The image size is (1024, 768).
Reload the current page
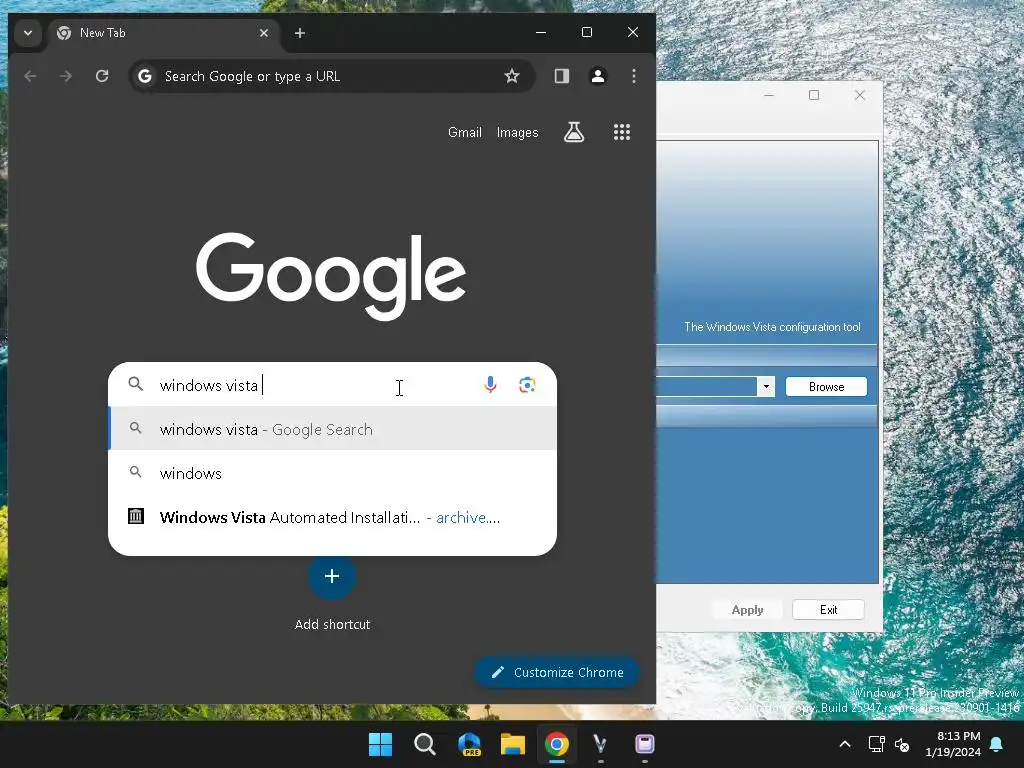click(102, 76)
